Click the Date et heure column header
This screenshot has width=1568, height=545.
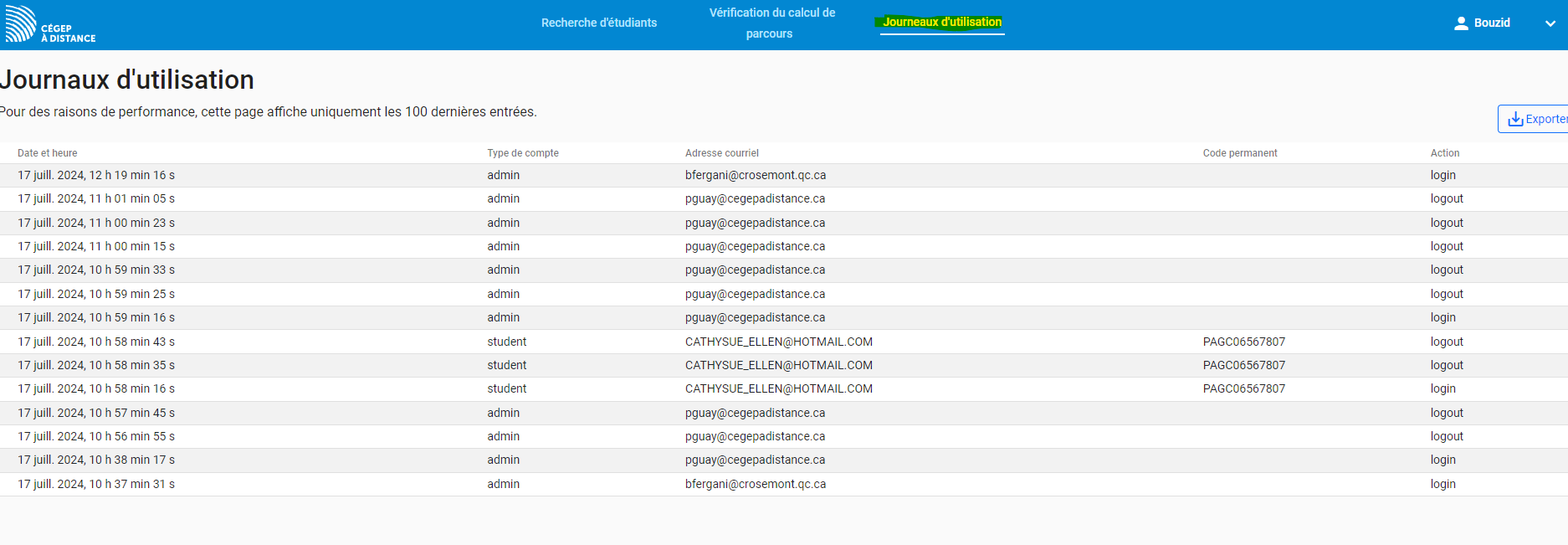(x=48, y=153)
